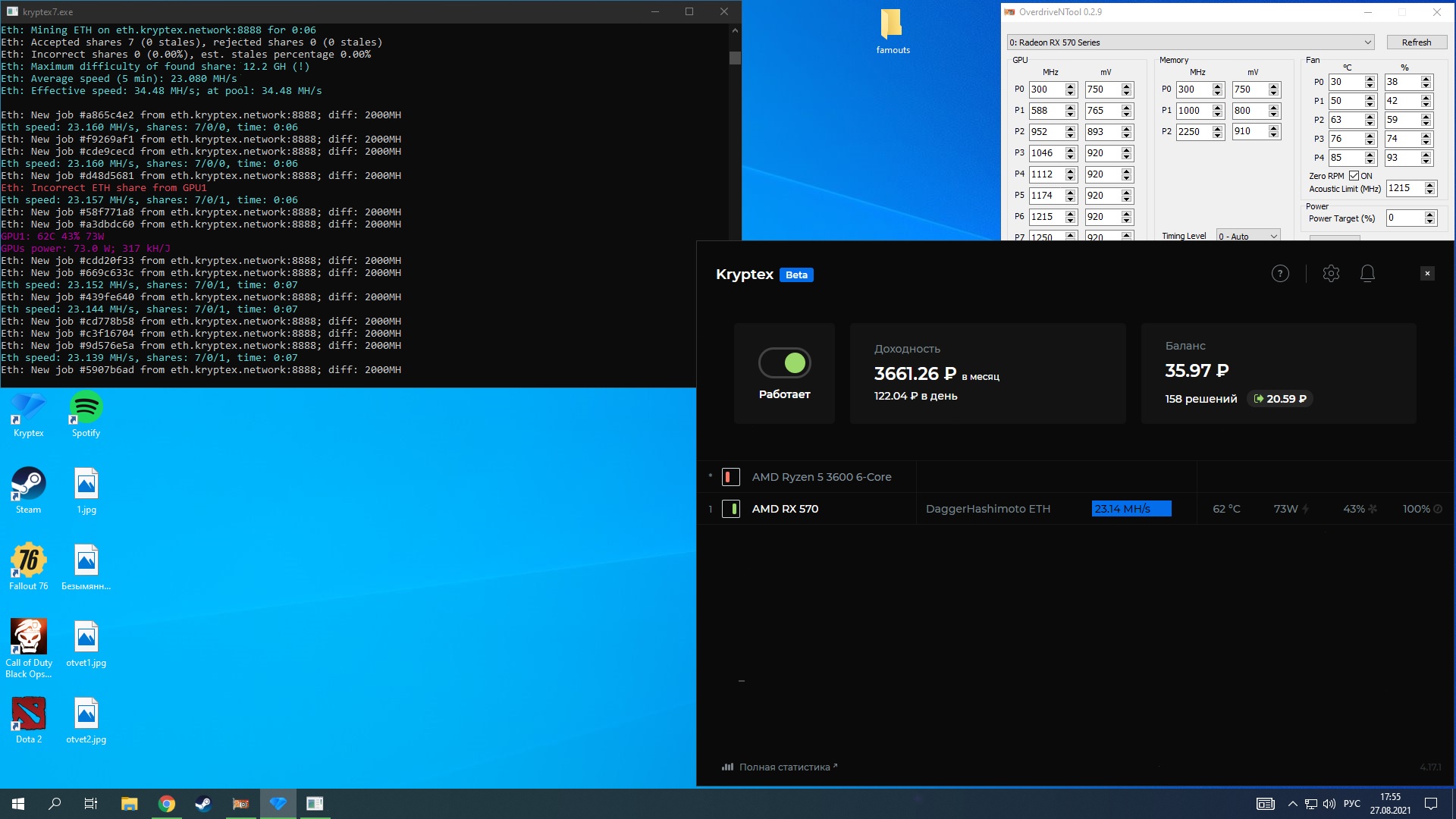Click the OverdriveNTool title bar icon
1456x819 pixels.
pos(1009,11)
